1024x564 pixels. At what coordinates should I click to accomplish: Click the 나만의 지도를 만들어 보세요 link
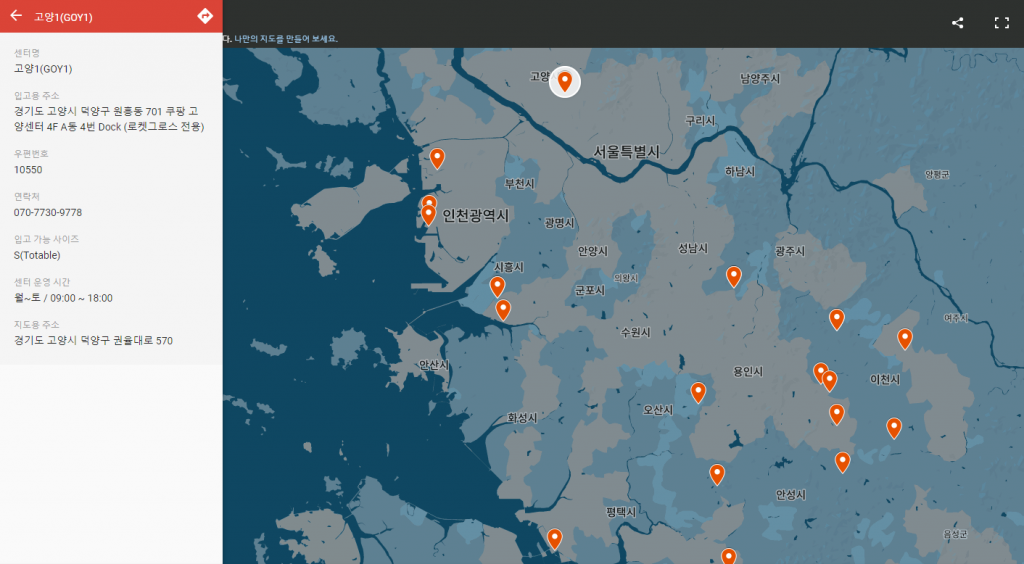pos(284,39)
